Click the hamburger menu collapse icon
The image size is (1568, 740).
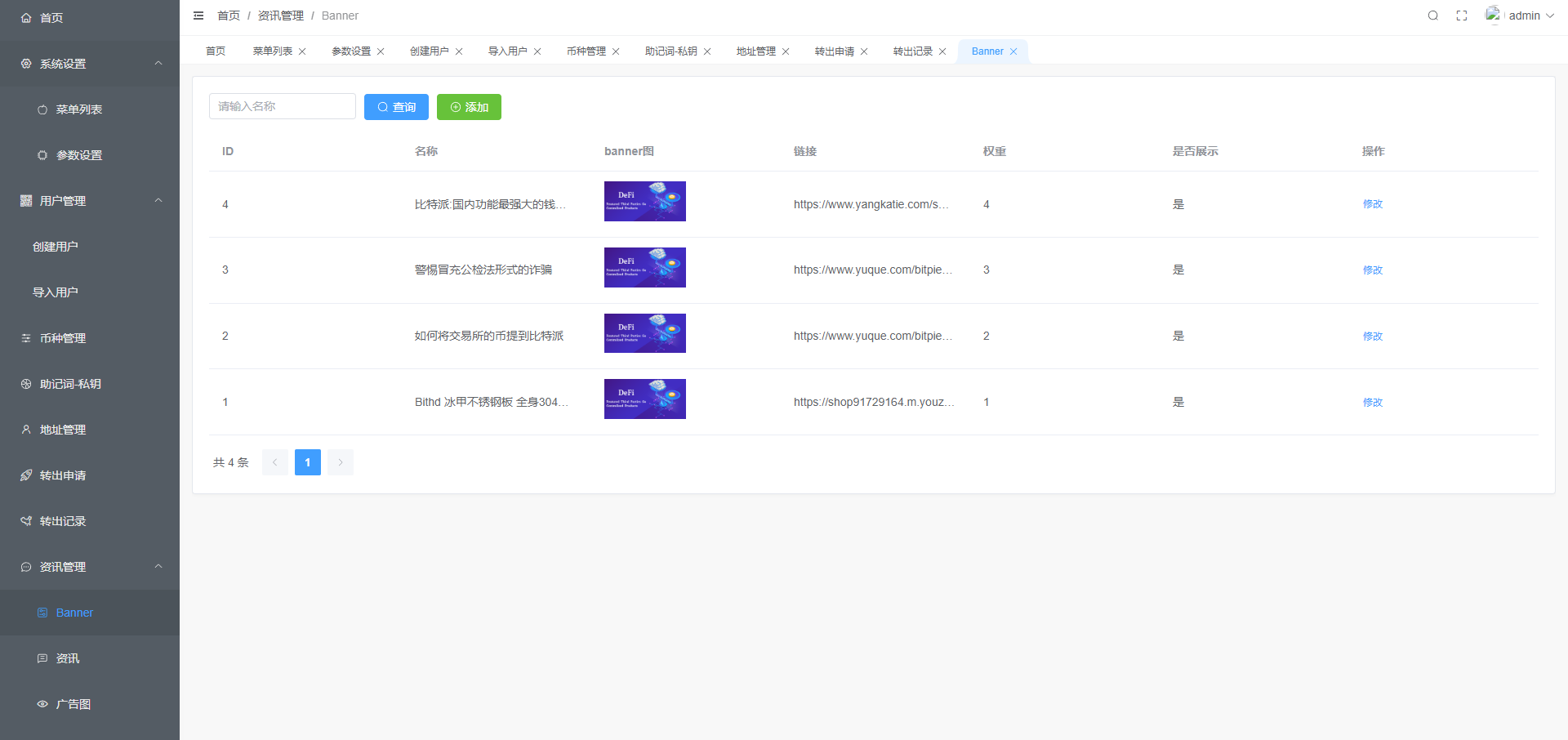click(198, 16)
